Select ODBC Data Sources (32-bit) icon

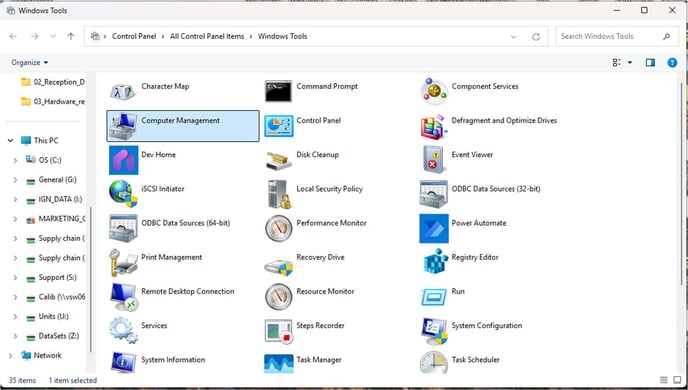click(x=434, y=194)
